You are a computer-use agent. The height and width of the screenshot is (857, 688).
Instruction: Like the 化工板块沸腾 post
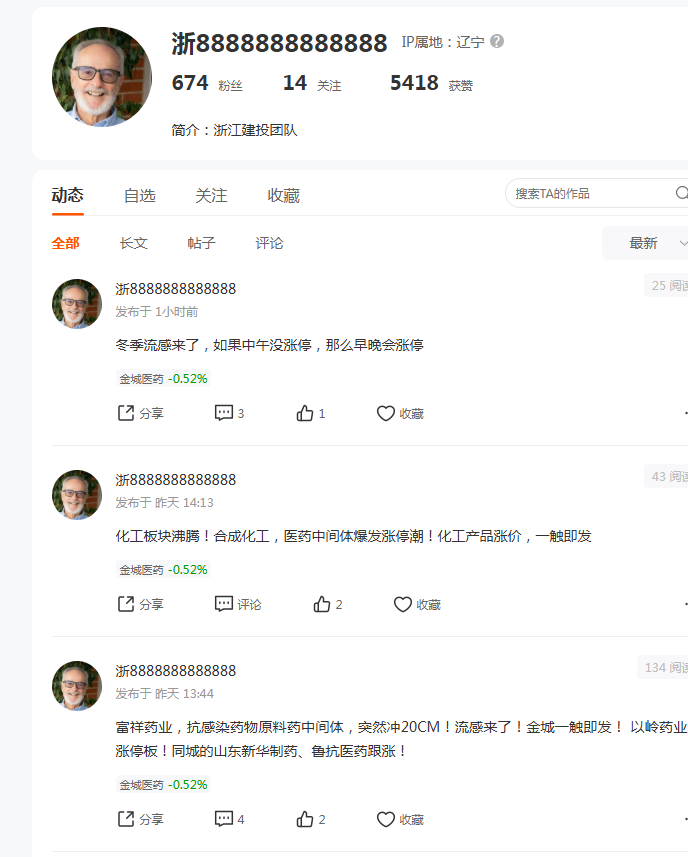(x=327, y=604)
